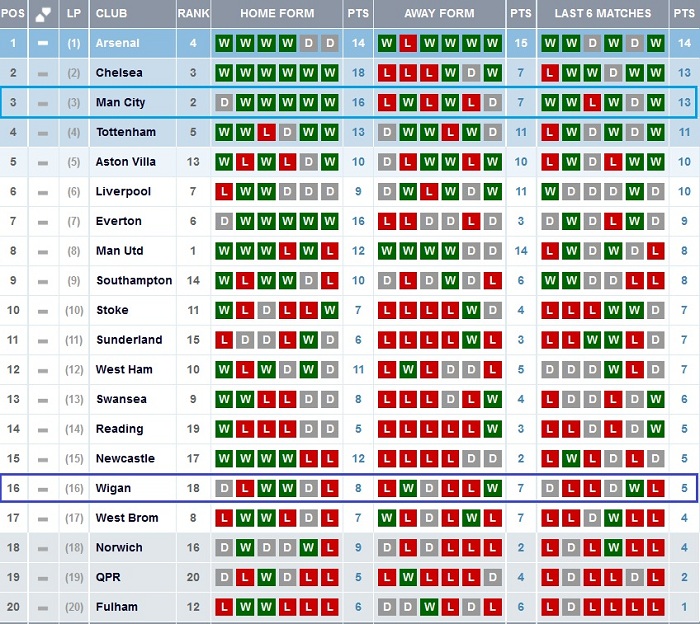
Task: Click the green W in Sunderland's home form
Action: point(308,340)
